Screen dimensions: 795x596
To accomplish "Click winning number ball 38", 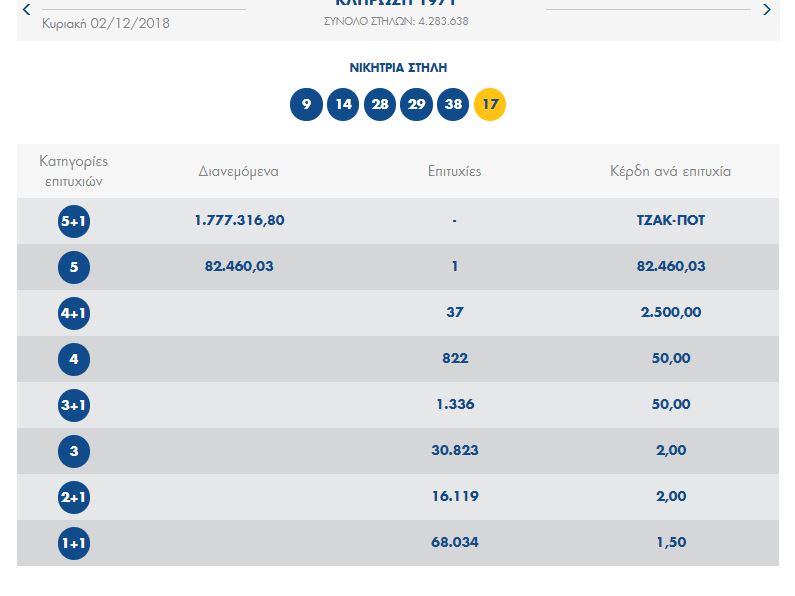I will 453,104.
